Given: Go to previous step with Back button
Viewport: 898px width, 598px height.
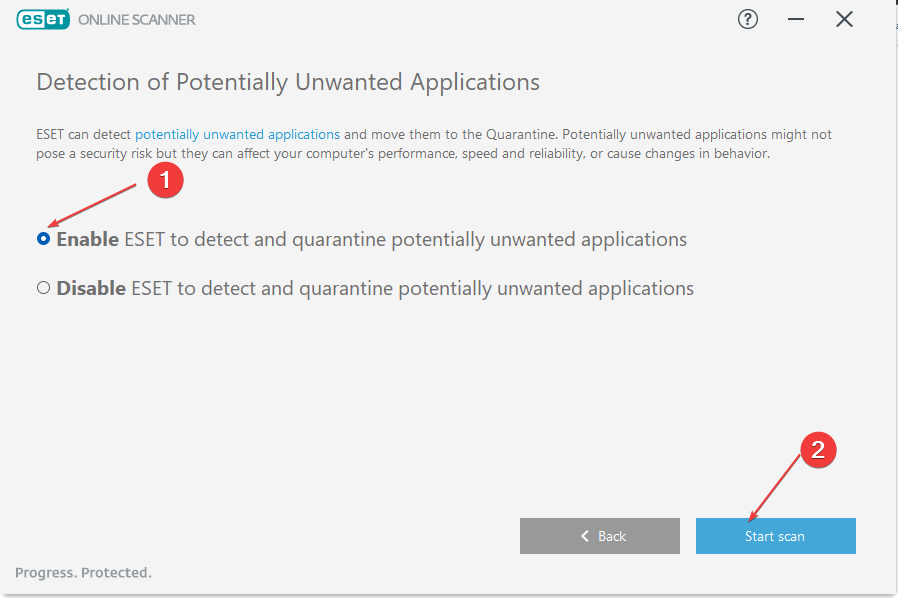Looking at the screenshot, I should (600, 536).
